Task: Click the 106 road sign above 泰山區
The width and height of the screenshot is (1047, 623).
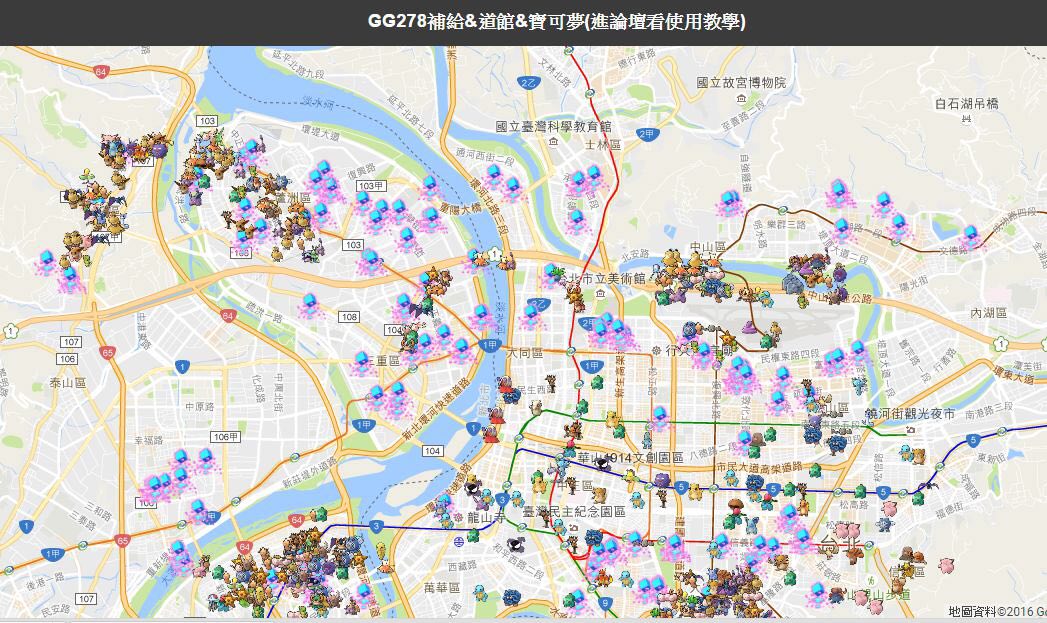Action: pos(67,359)
